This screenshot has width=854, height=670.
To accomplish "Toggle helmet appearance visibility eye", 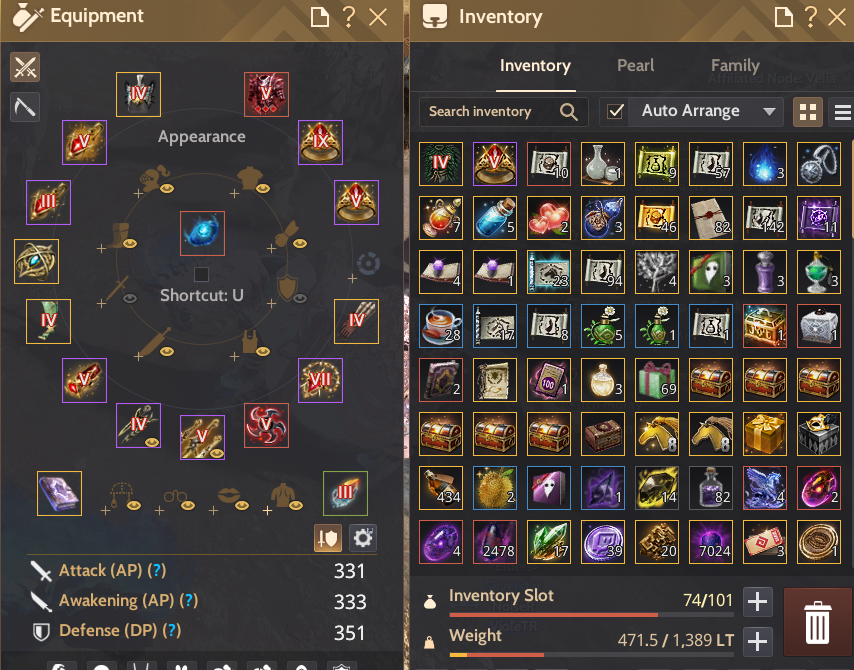I will click(167, 188).
